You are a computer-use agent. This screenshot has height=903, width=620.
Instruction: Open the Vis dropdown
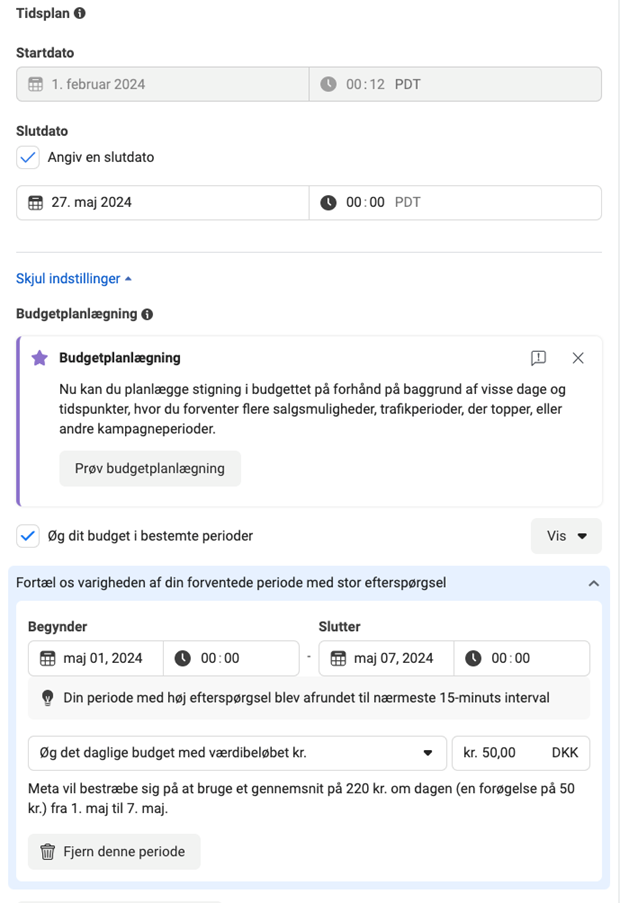(x=566, y=536)
